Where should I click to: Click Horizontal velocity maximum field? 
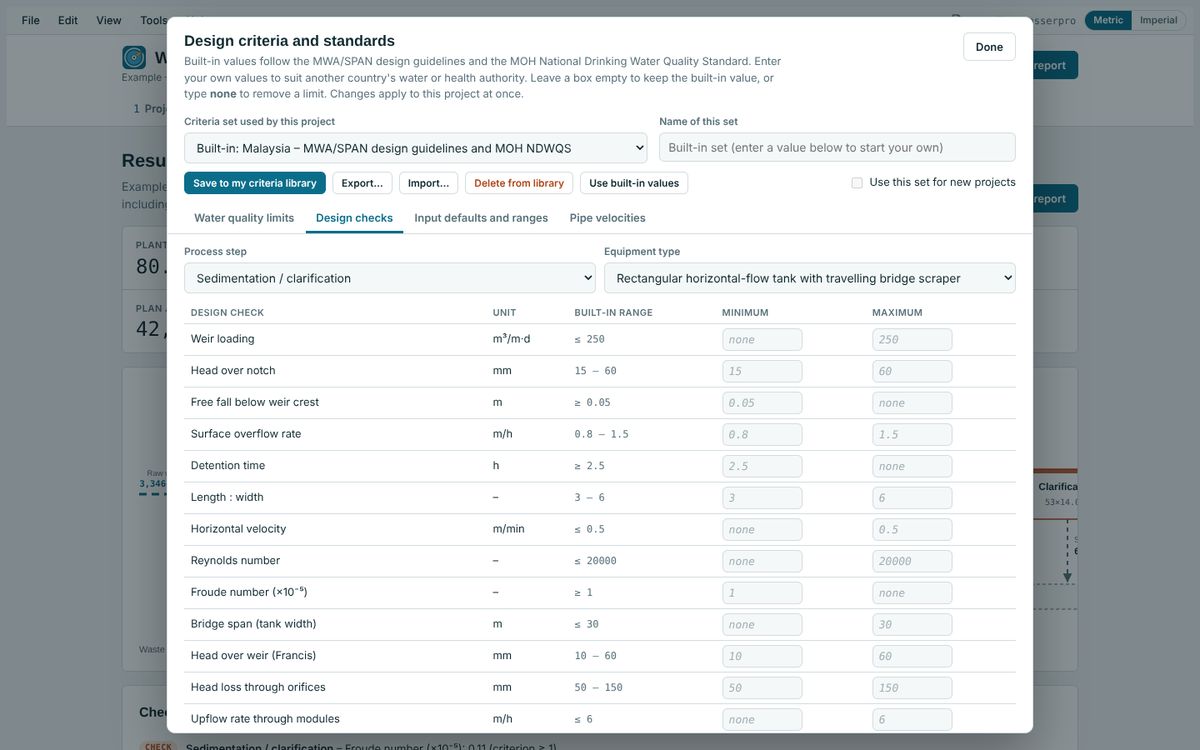point(912,529)
